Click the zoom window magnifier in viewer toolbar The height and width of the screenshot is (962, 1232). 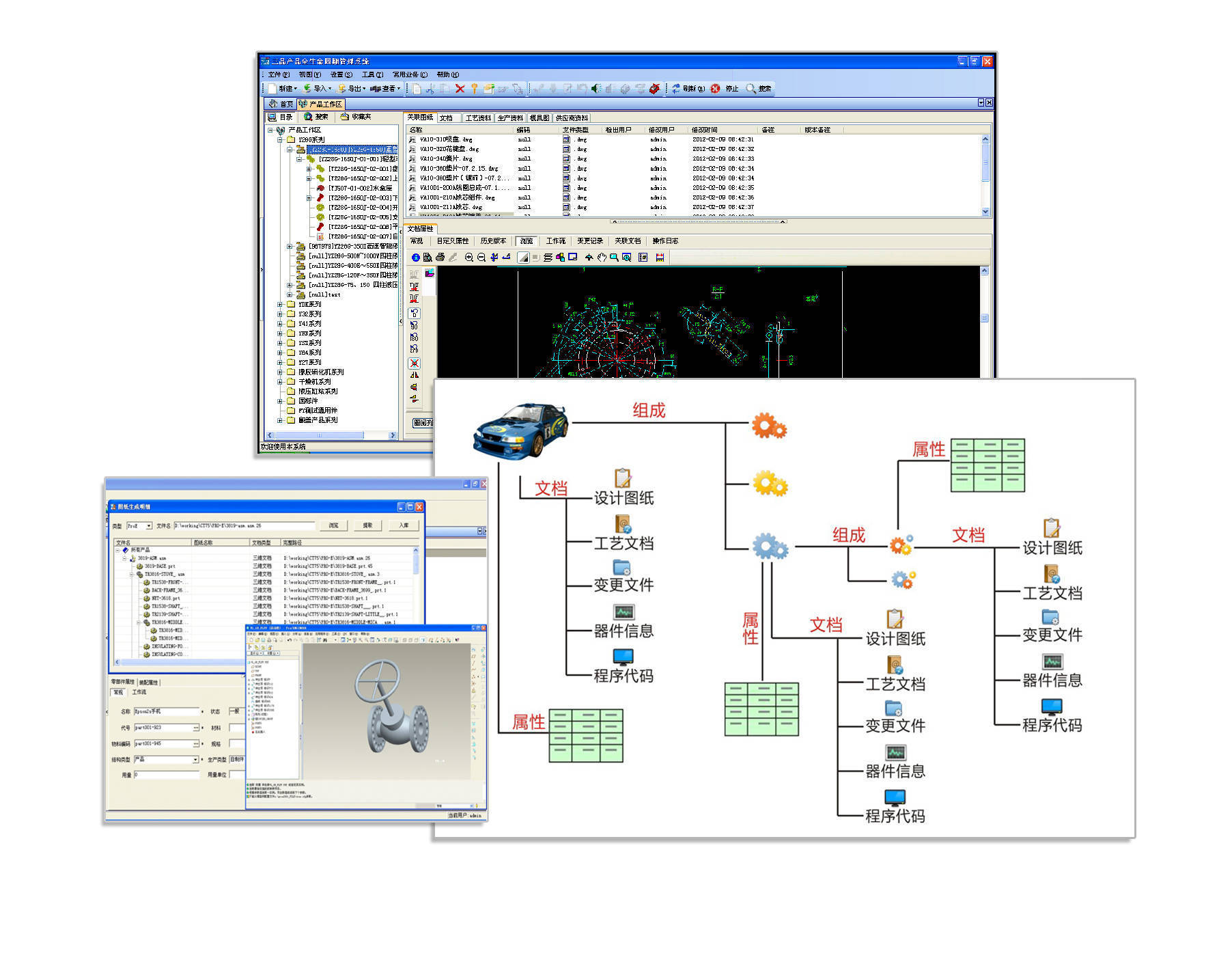pos(614,258)
